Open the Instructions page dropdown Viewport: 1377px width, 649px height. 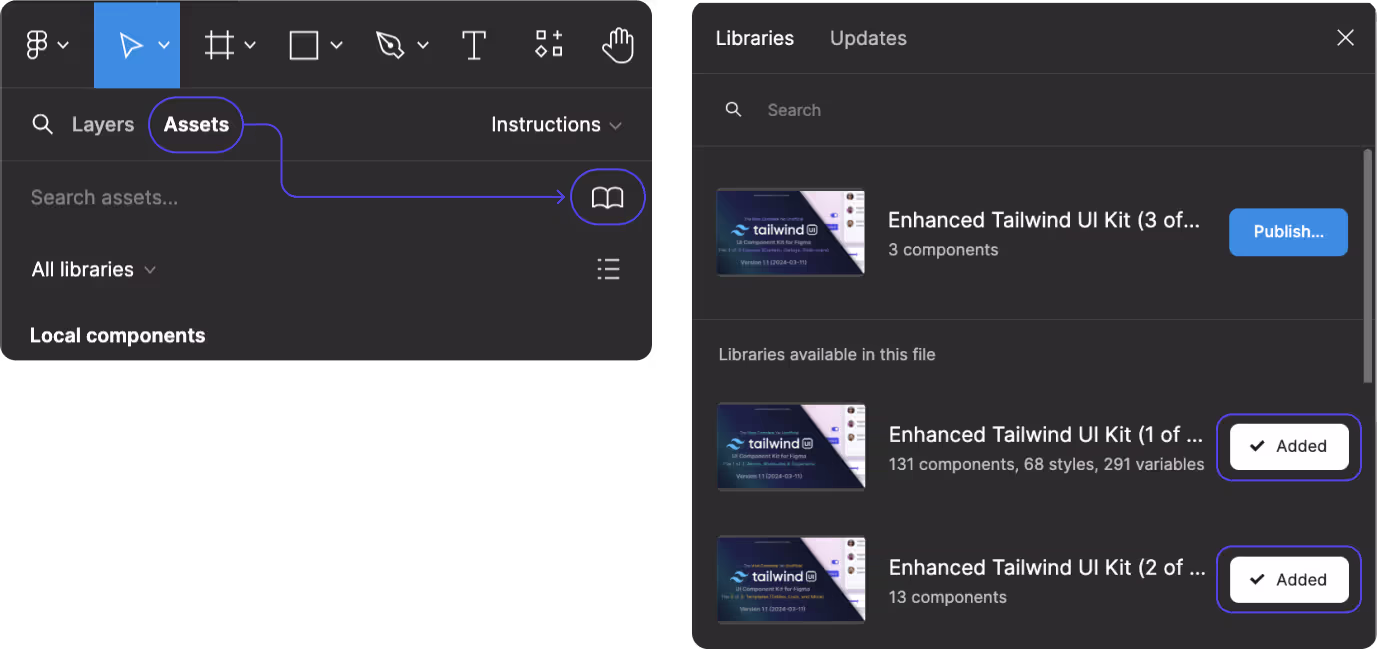coord(557,125)
